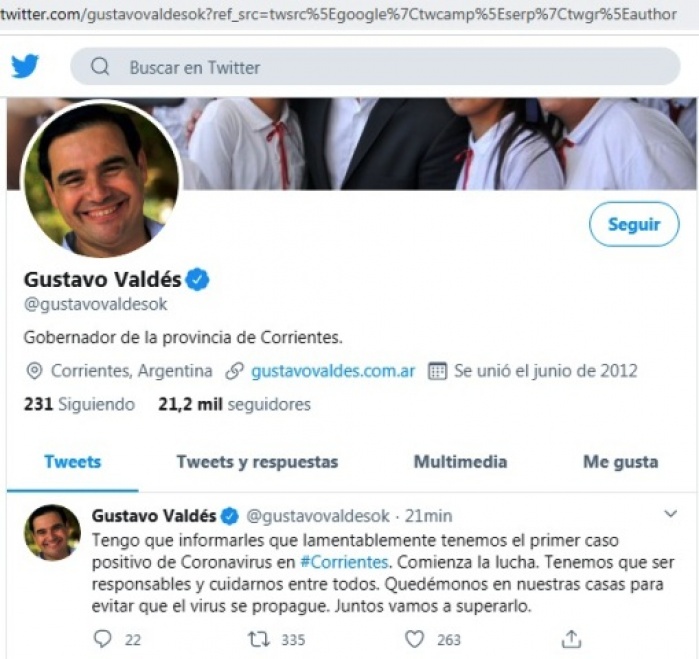Open the large profile photo
Viewport: 699px width, 659px height.
click(x=102, y=179)
